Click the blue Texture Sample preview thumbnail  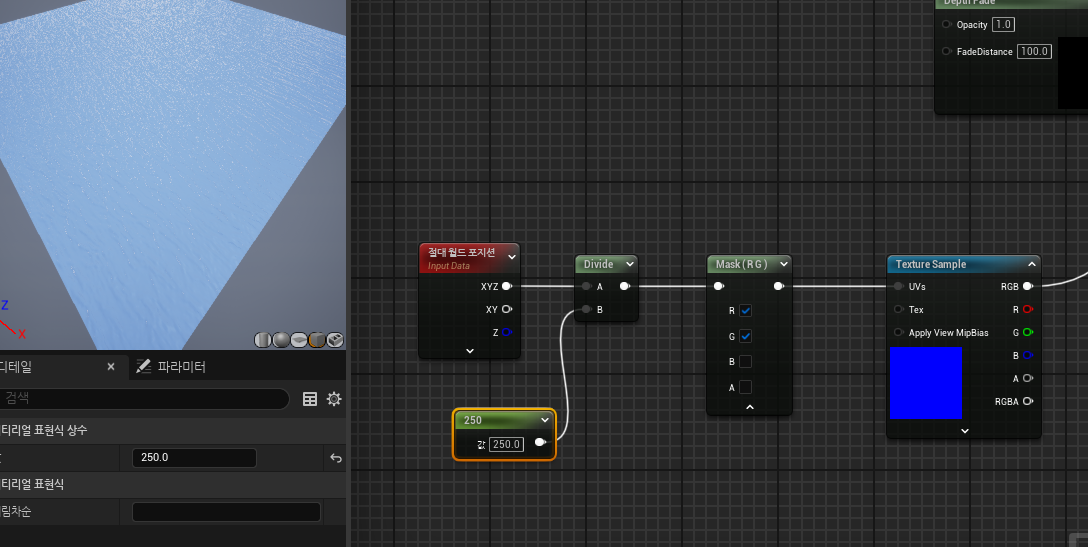click(x=926, y=382)
